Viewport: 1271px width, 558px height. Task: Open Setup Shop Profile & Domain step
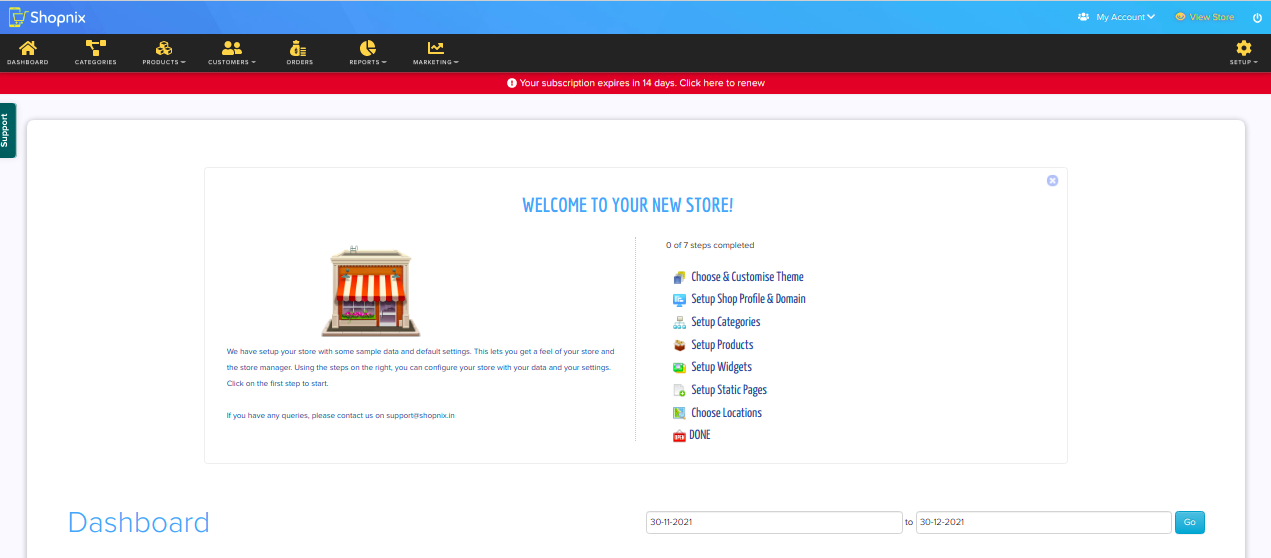pyautogui.click(x=748, y=299)
